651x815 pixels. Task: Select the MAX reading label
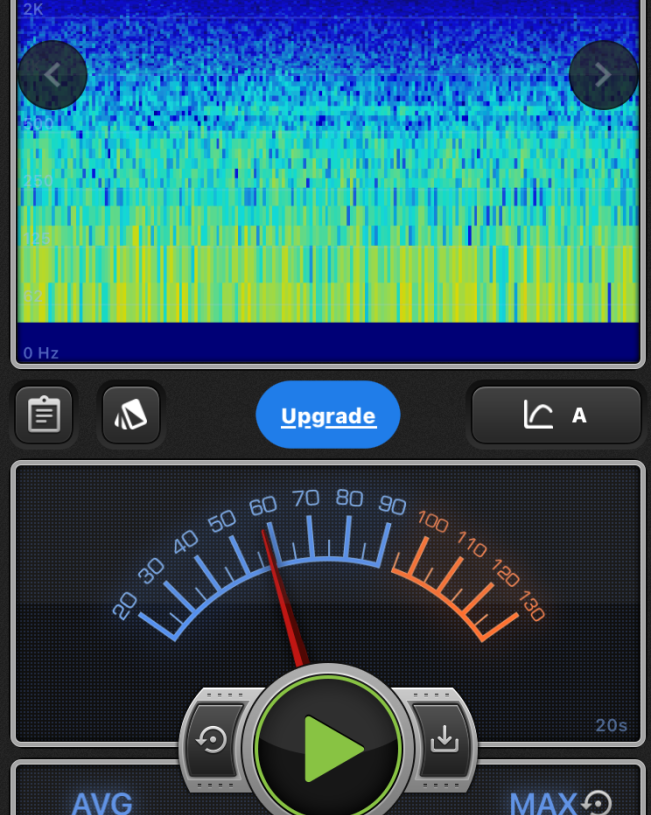(543, 802)
